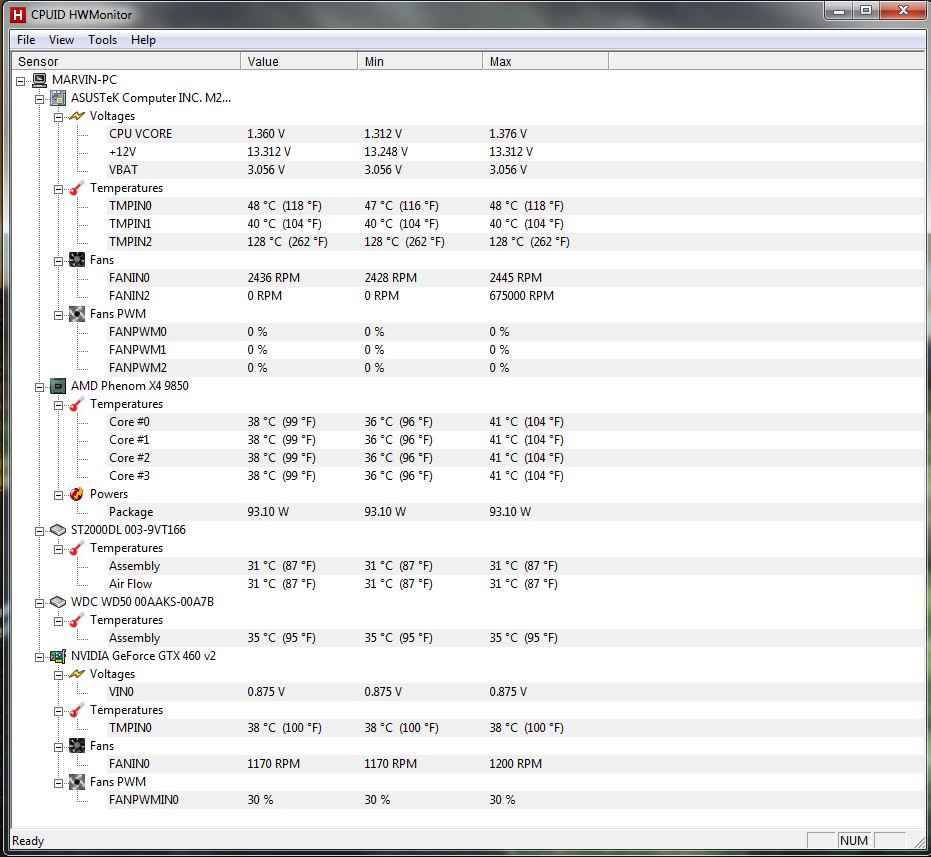Click the WDC WD50 hard drive icon
The width and height of the screenshot is (931, 857).
tap(58, 602)
